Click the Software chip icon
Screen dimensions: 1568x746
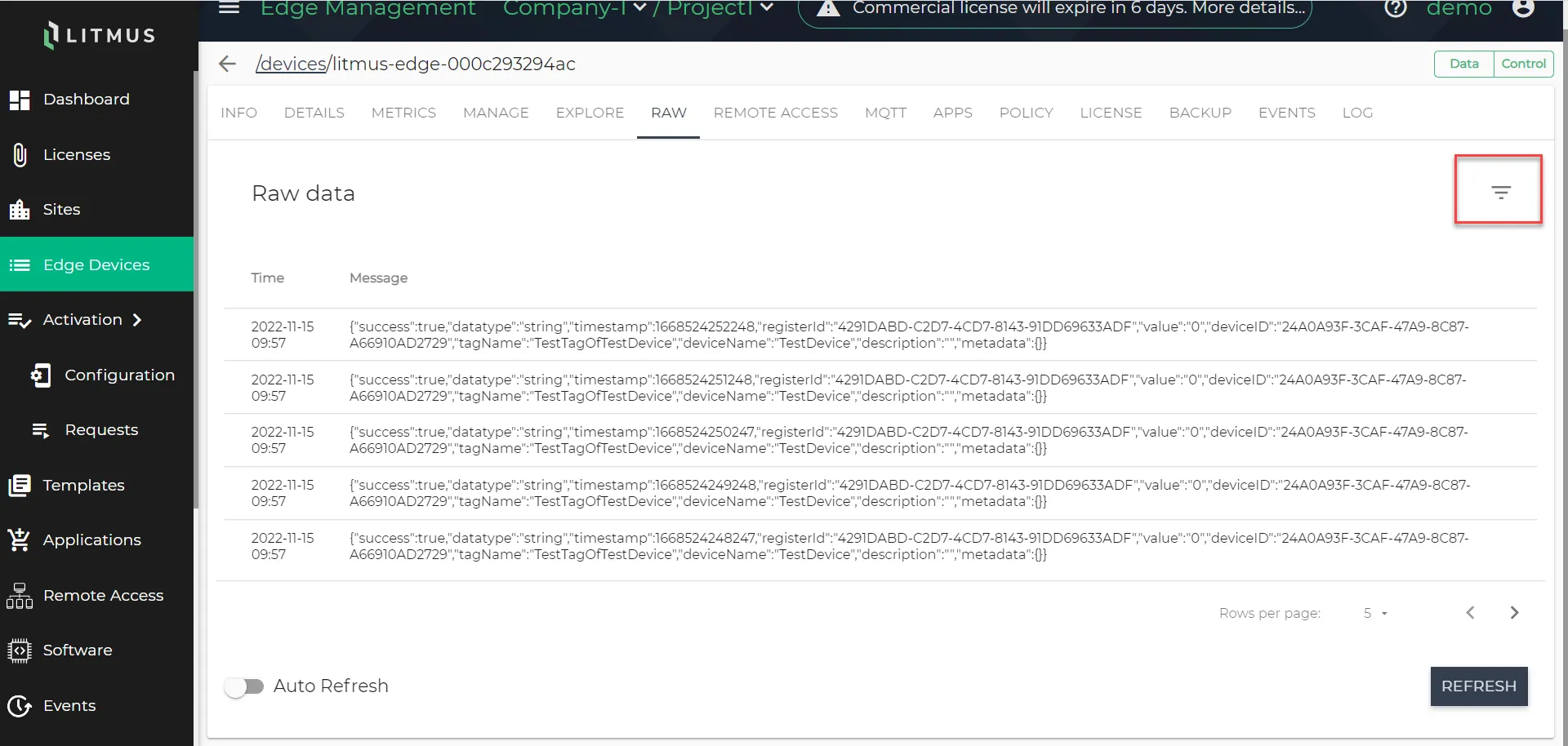(x=20, y=651)
